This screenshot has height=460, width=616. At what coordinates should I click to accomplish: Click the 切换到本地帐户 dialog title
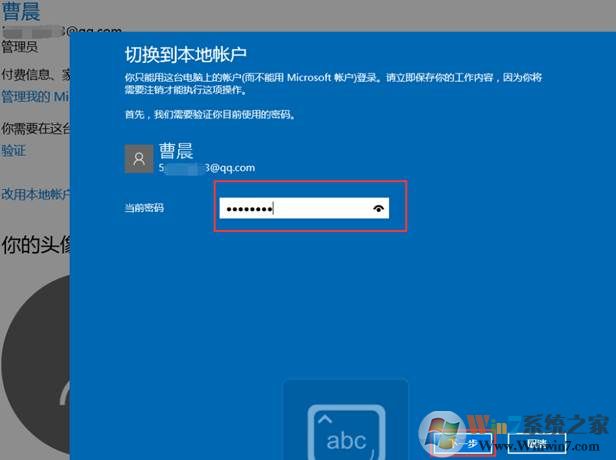tap(185, 55)
